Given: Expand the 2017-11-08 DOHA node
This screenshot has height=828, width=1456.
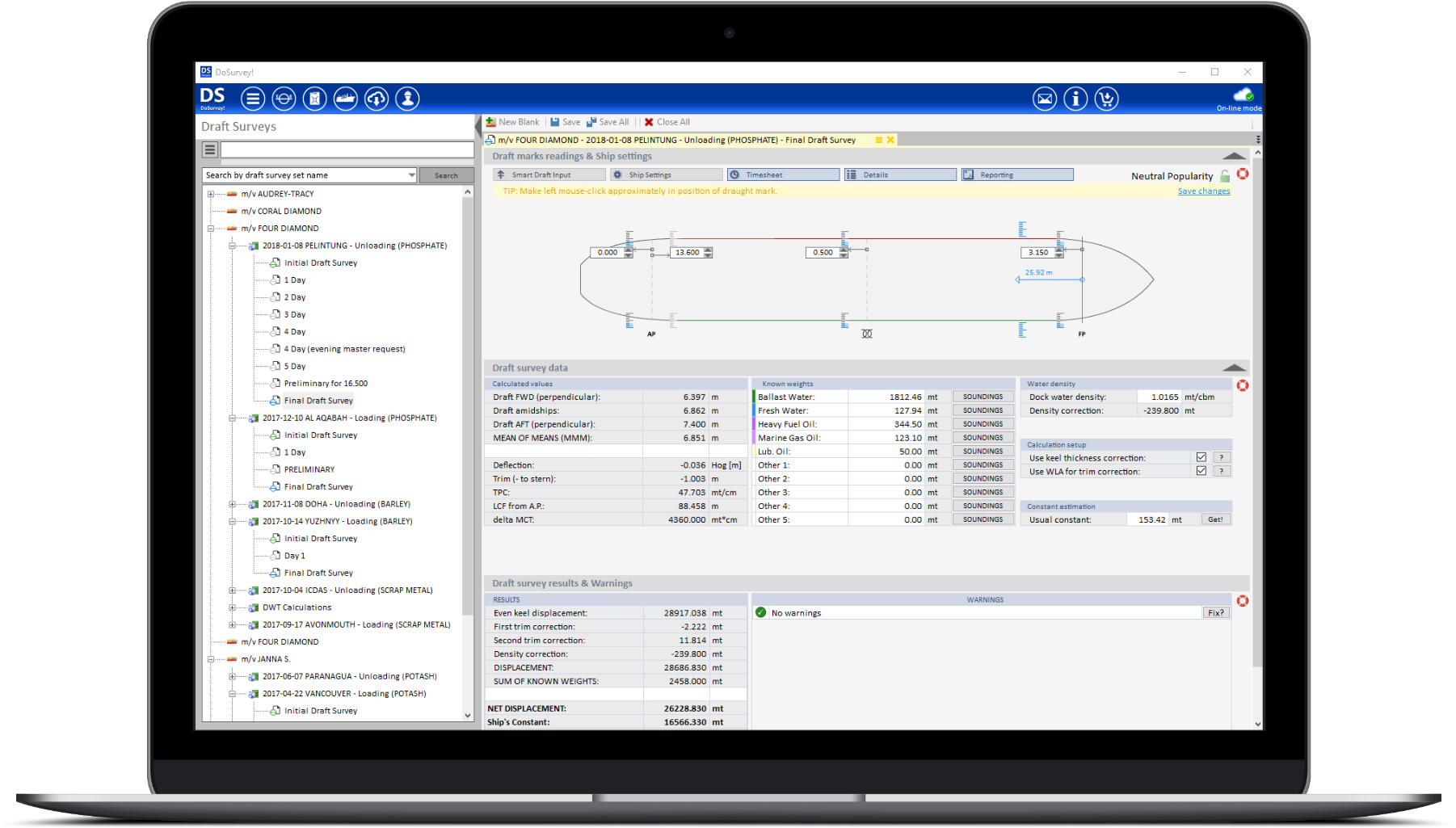Looking at the screenshot, I should point(232,504).
